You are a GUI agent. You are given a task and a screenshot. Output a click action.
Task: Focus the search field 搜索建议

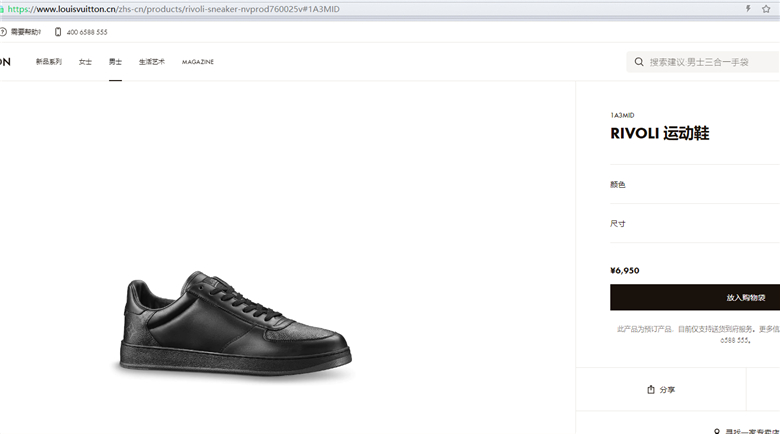tap(703, 62)
